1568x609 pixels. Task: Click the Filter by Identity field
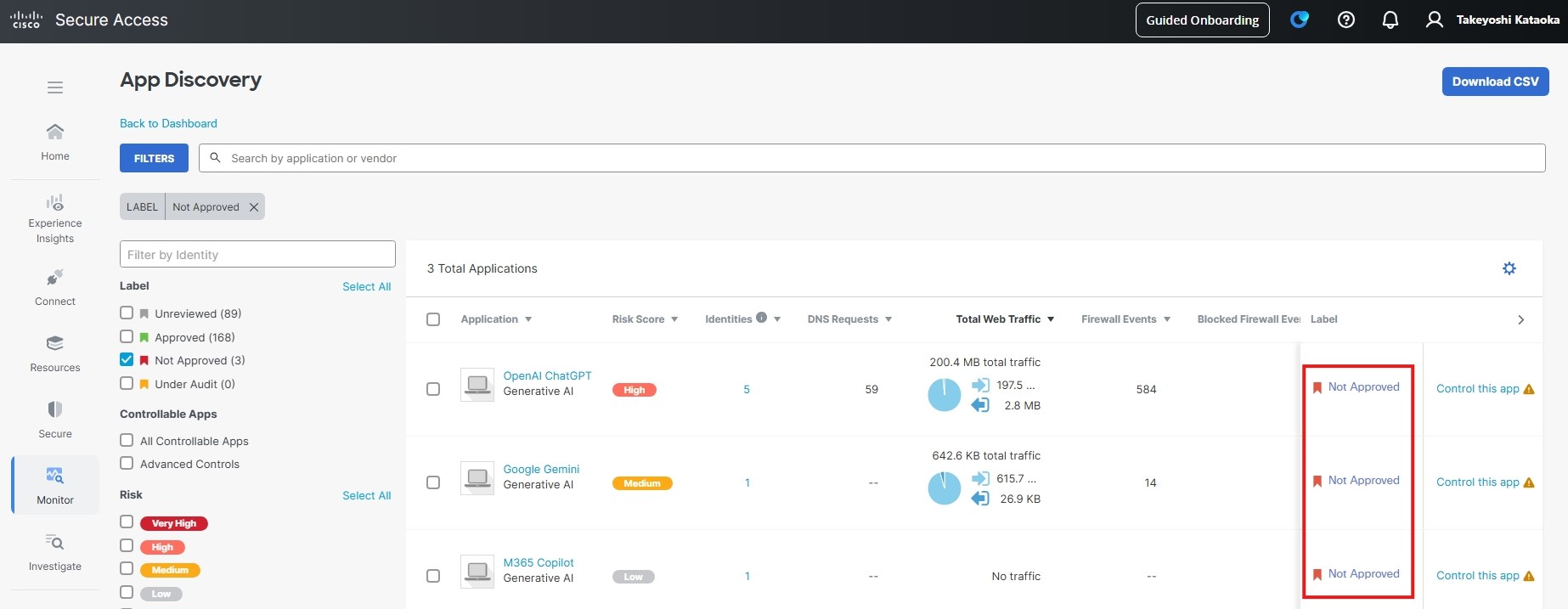[x=257, y=255]
